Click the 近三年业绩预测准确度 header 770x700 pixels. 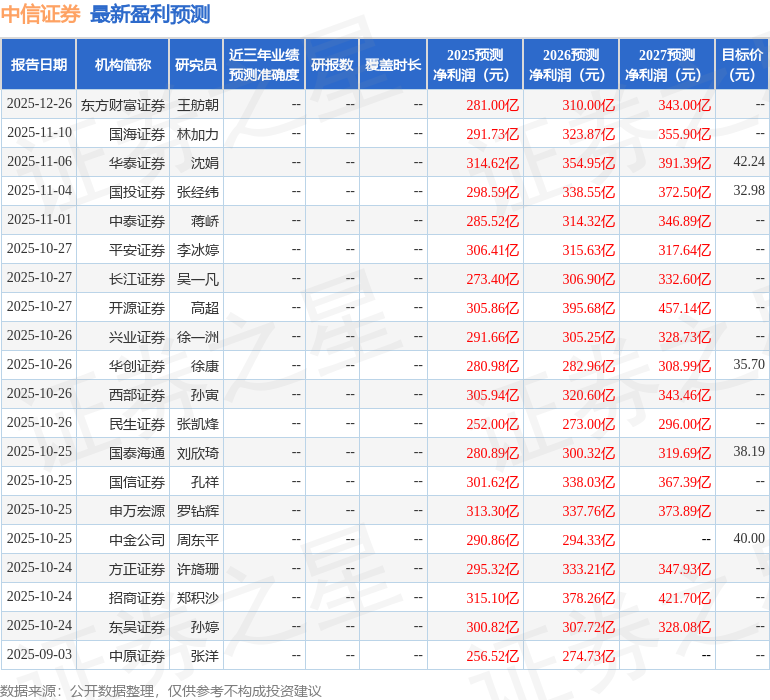coord(264,65)
